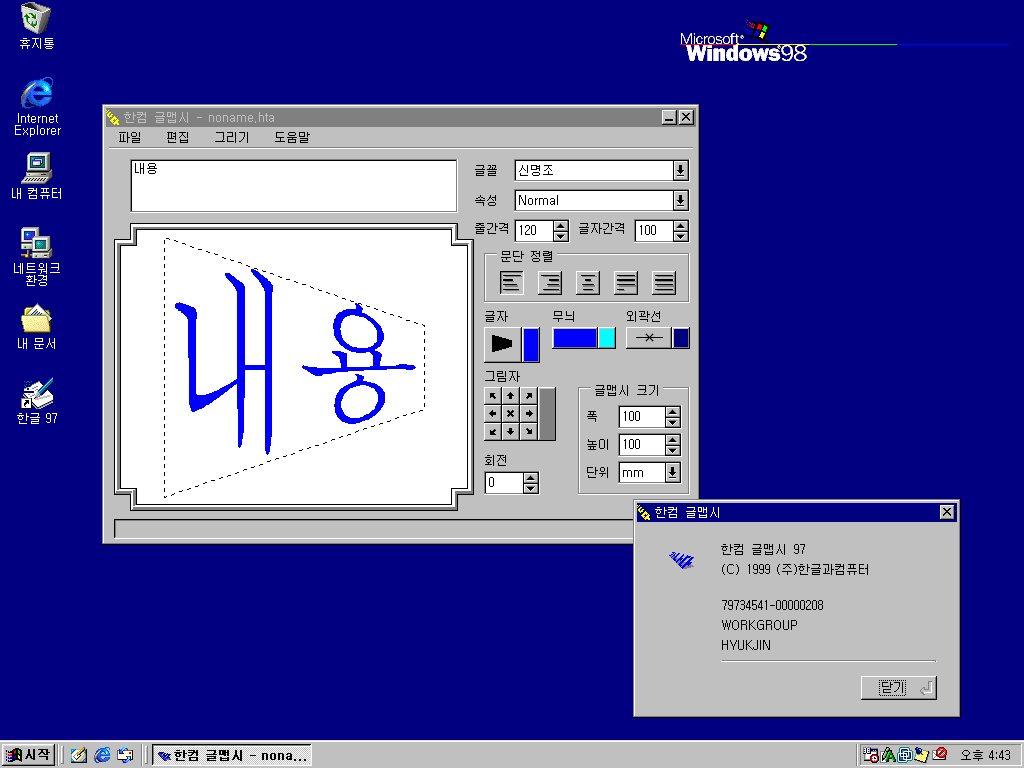Click the blocked mail tray icon
The width and height of the screenshot is (1024, 768).
click(940, 754)
